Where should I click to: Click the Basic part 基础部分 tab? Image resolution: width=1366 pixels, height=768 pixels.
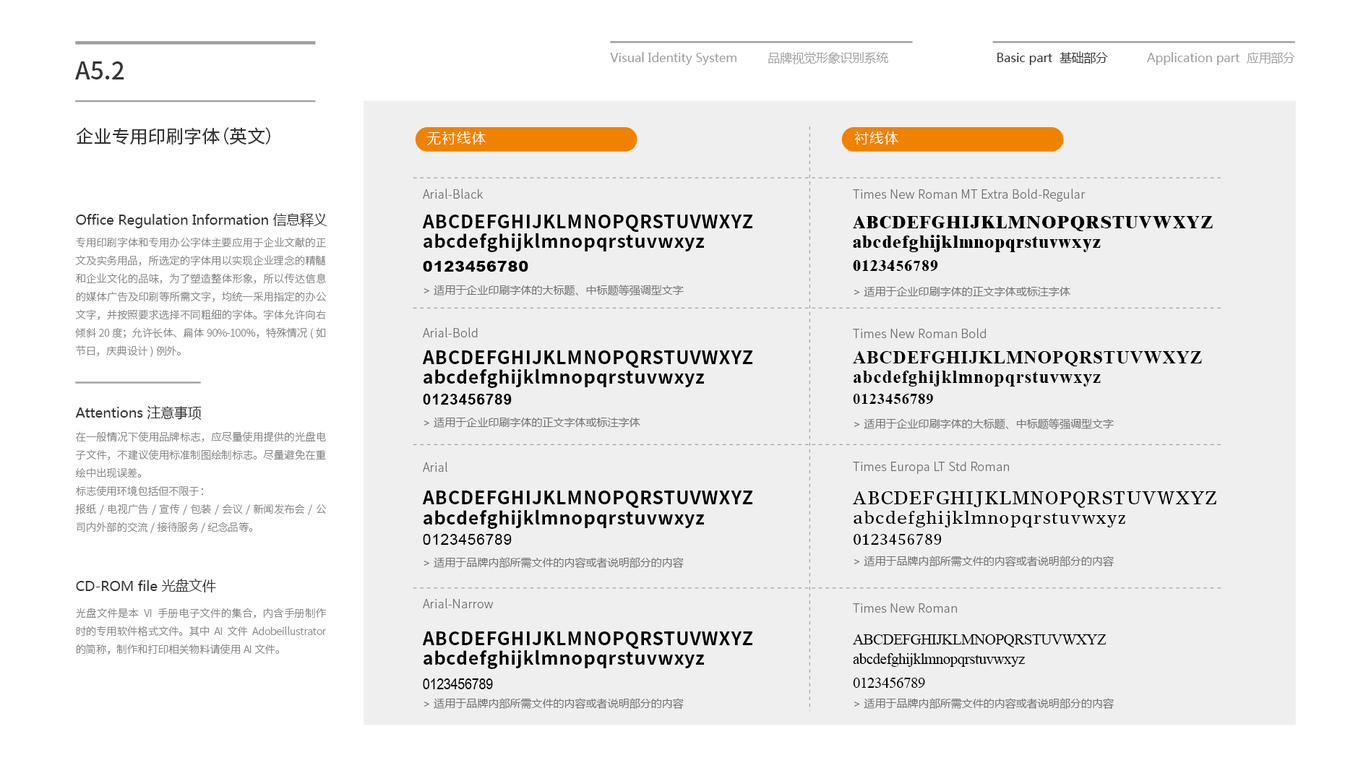(1051, 58)
